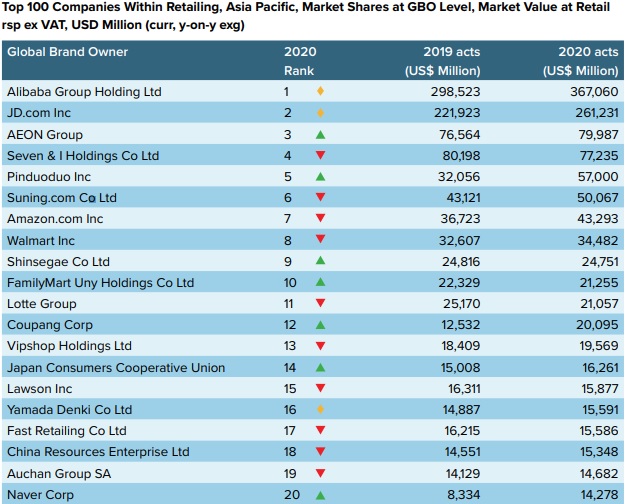Image resolution: width=627 pixels, height=504 pixels.
Task: Click Japan Consumers Cooperative Union name
Action: [x=116, y=367]
